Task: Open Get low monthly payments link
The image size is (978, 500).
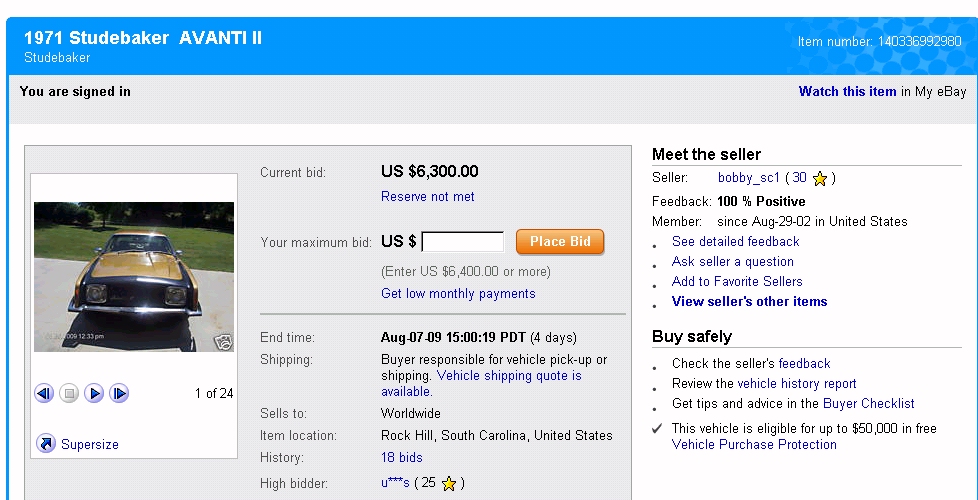Action: click(x=458, y=294)
